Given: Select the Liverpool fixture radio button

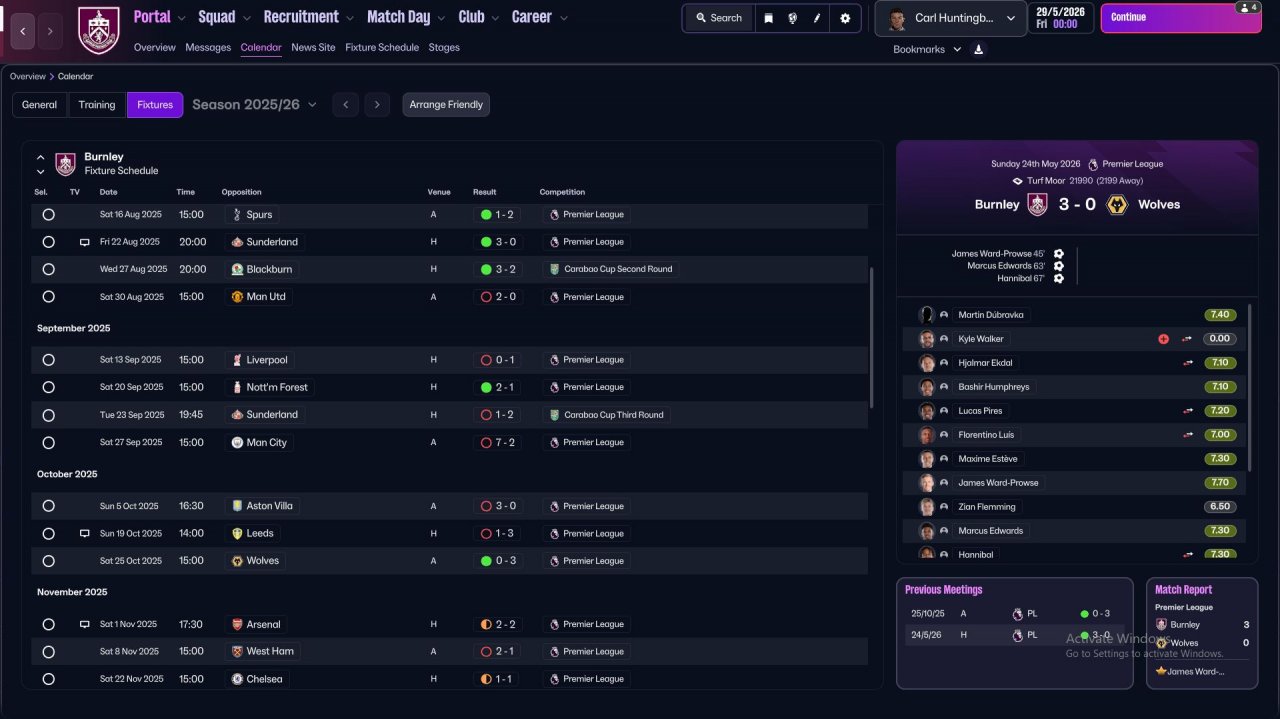Looking at the screenshot, I should click(48, 360).
